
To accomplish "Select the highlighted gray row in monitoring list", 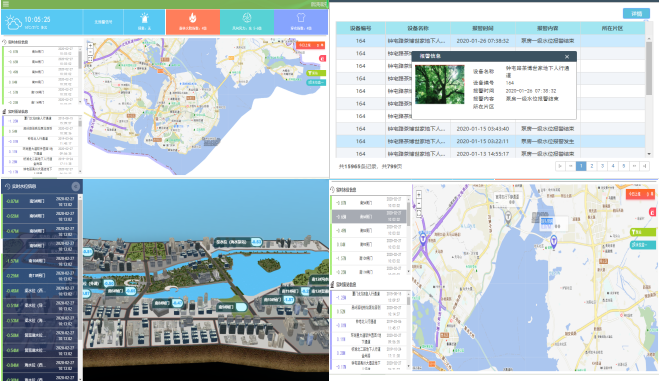I will [369, 216].
